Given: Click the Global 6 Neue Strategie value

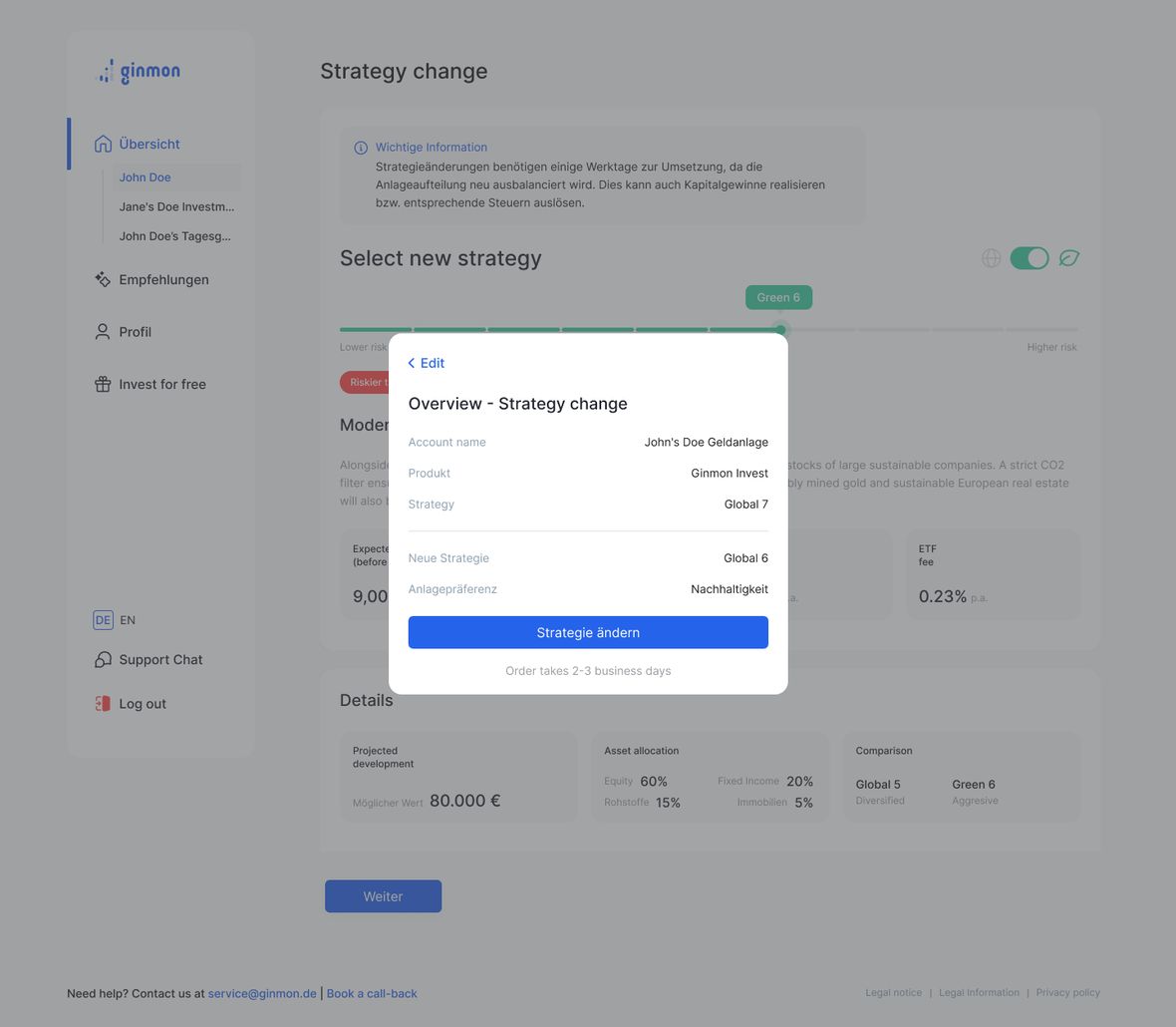Looking at the screenshot, I should (745, 558).
